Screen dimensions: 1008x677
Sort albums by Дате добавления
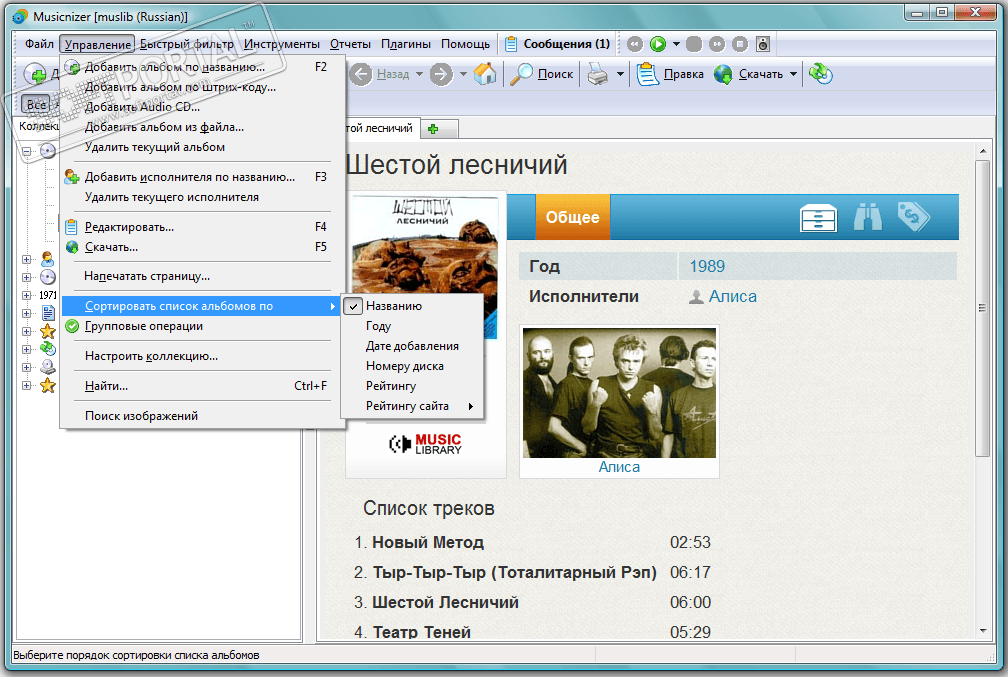click(412, 346)
